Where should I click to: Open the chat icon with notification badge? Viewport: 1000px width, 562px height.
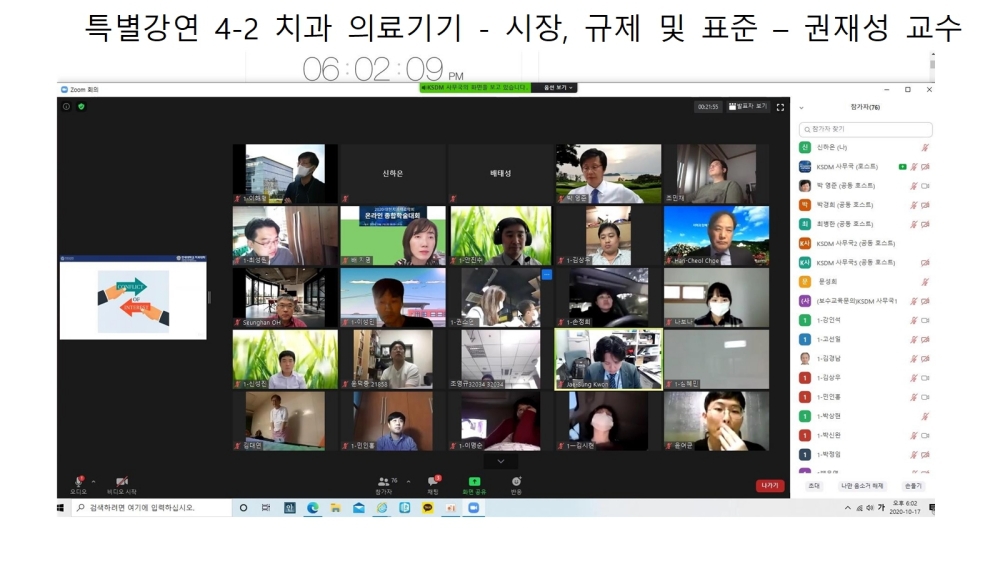pos(433,481)
